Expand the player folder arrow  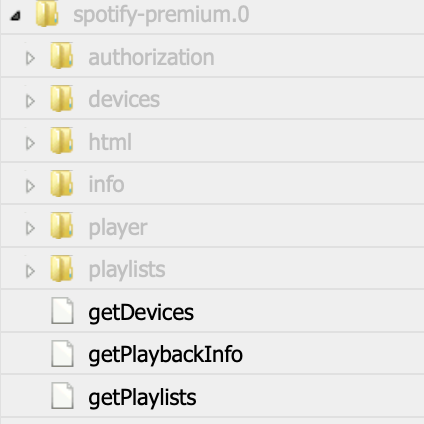point(30,228)
